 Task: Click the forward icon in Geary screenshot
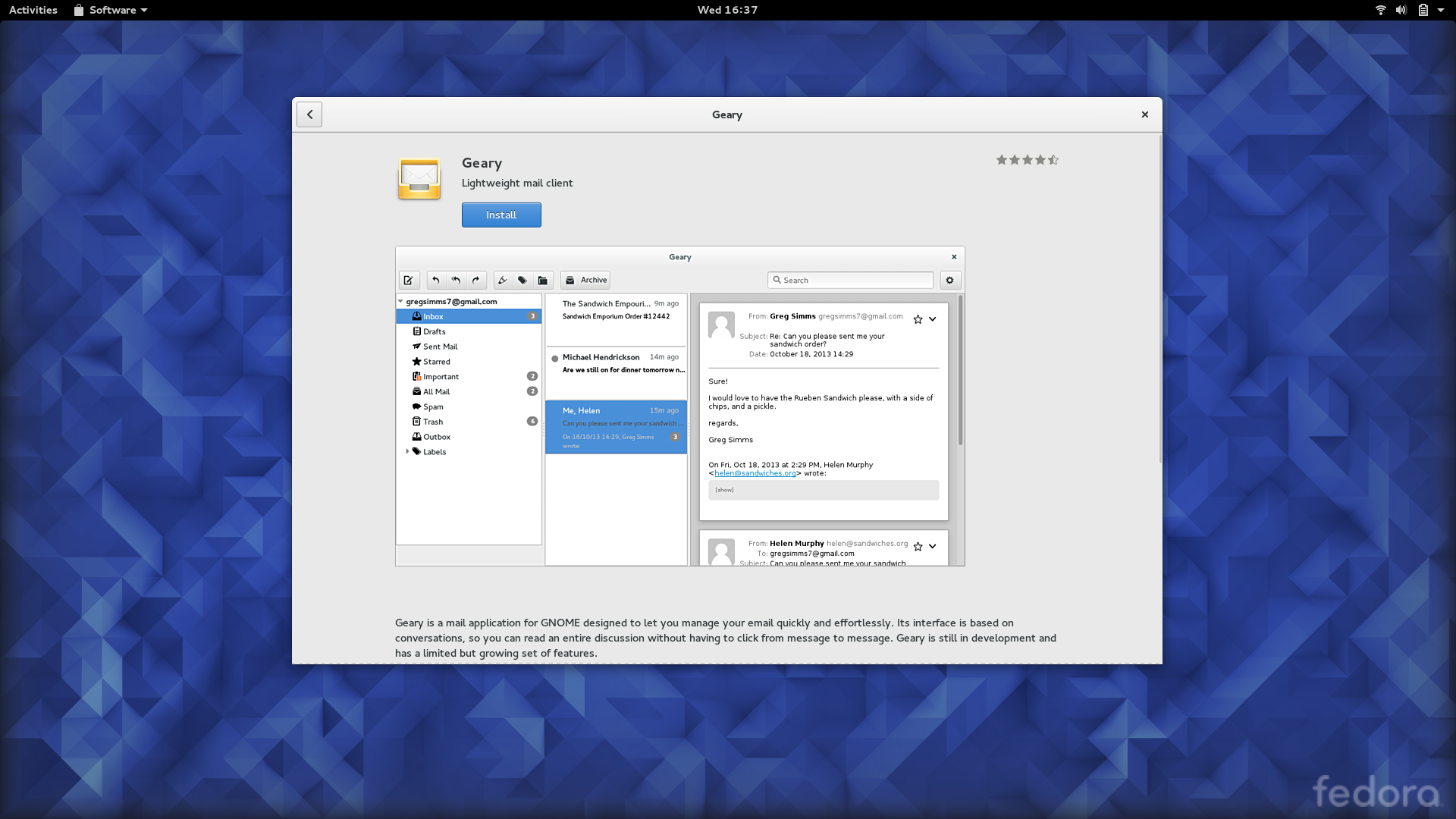coord(476,280)
